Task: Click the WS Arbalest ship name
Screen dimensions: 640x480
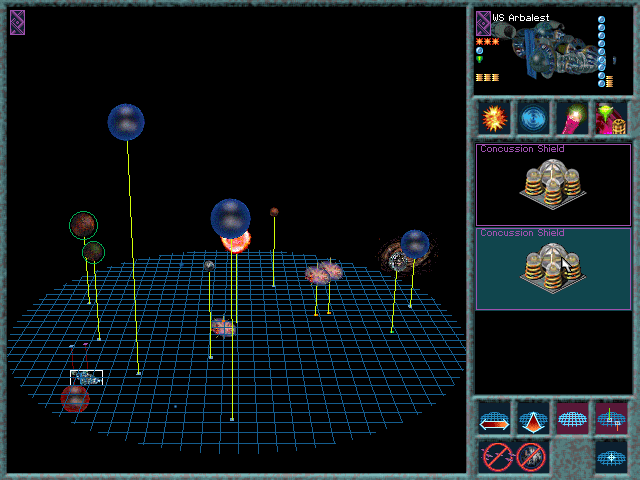Action: click(x=521, y=18)
